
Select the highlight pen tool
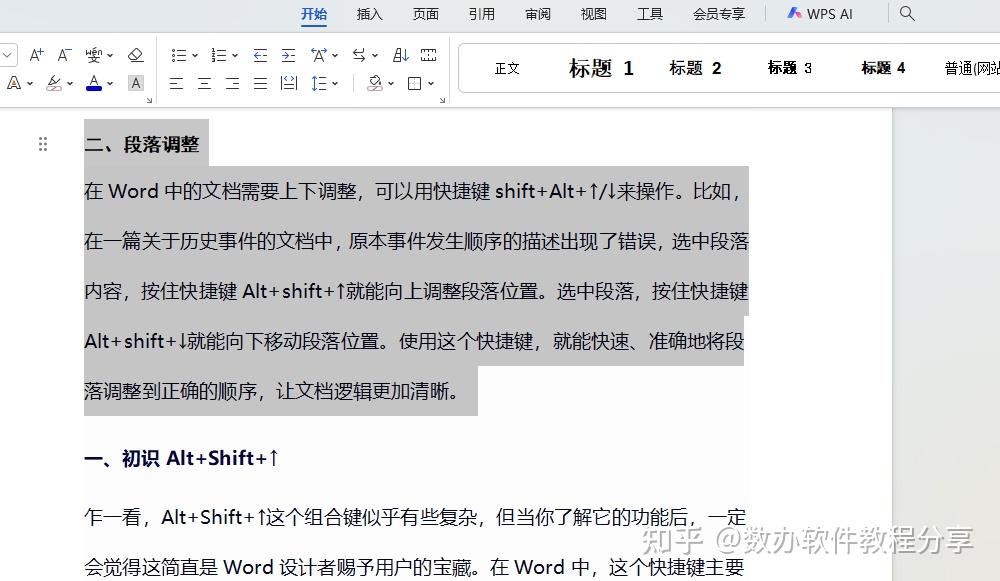[x=53, y=83]
